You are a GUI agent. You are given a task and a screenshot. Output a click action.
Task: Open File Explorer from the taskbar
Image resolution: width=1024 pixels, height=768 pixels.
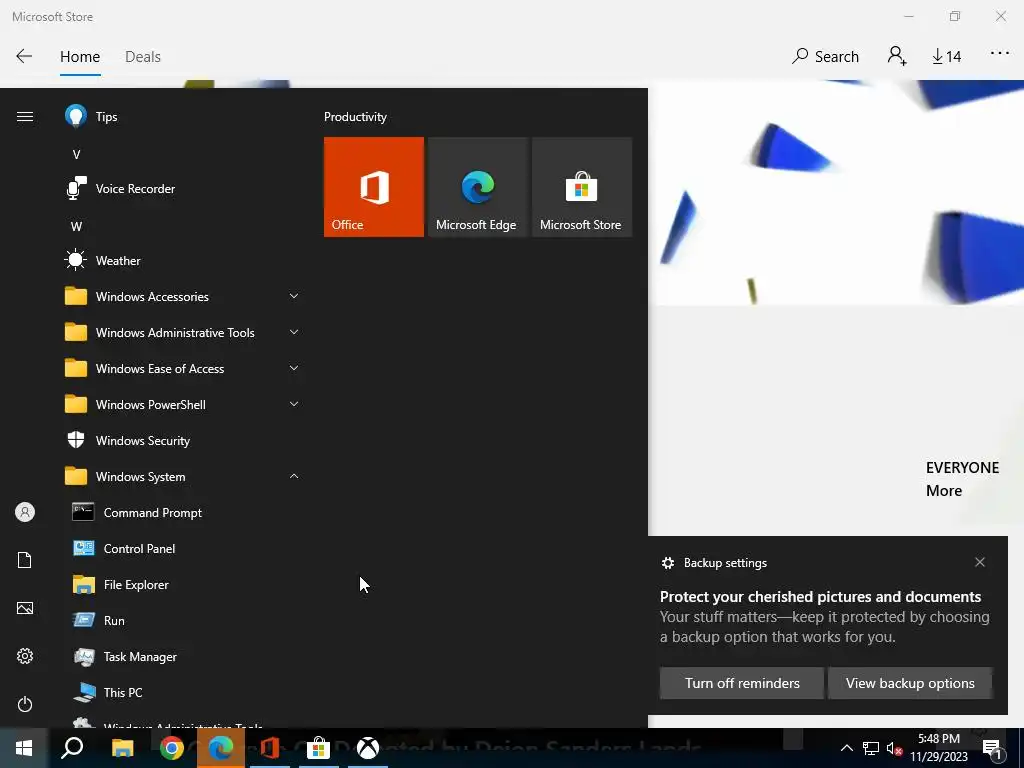[x=122, y=748]
